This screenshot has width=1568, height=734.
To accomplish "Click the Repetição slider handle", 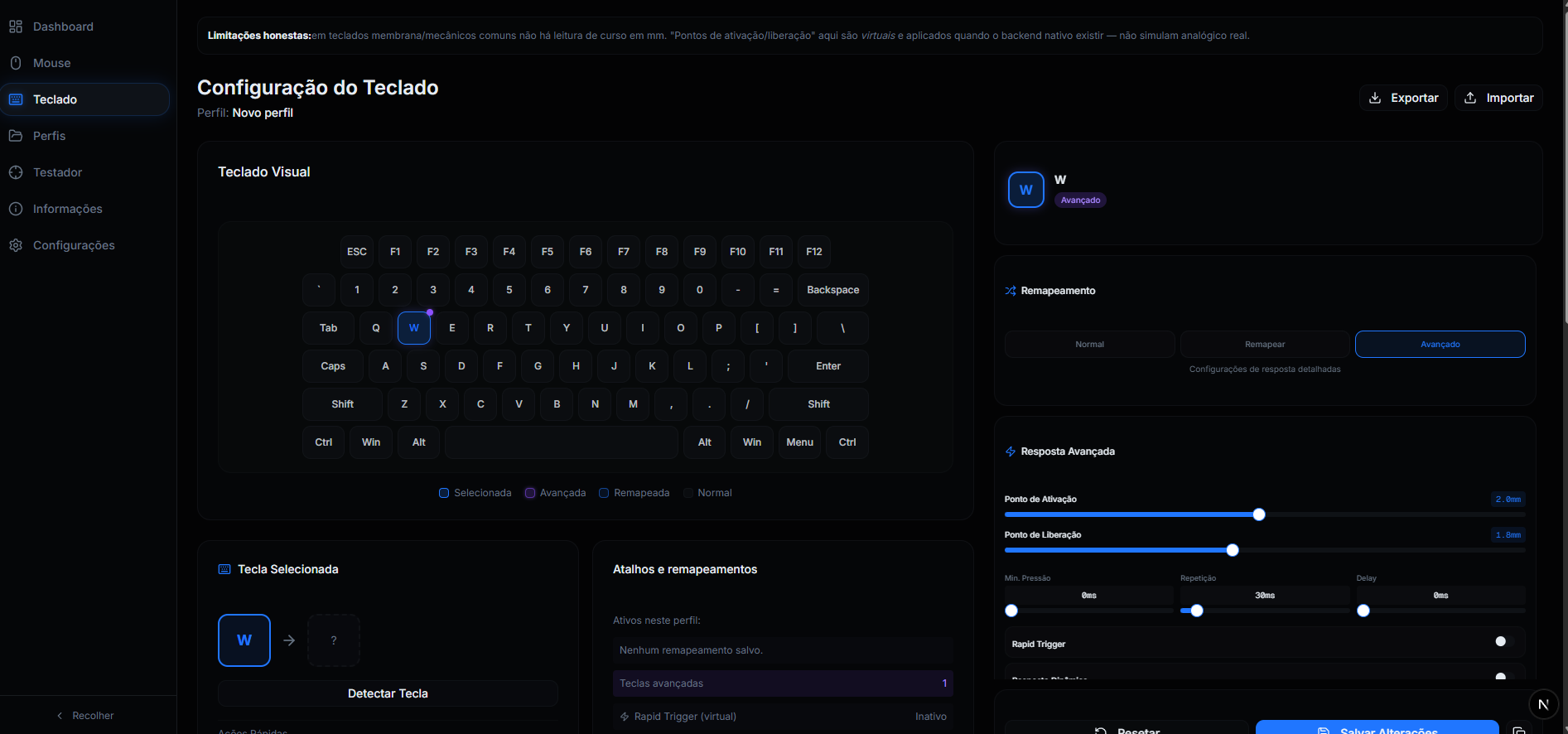I will [x=1197, y=611].
